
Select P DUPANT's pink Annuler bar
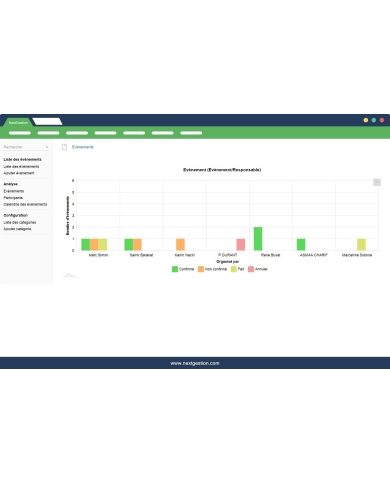click(241, 244)
